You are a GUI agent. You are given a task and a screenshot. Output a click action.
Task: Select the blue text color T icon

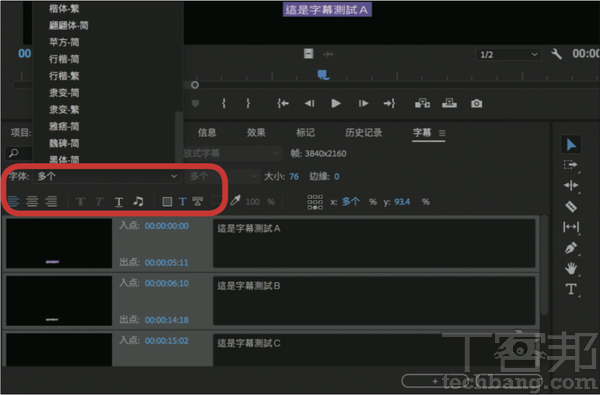coord(183,201)
